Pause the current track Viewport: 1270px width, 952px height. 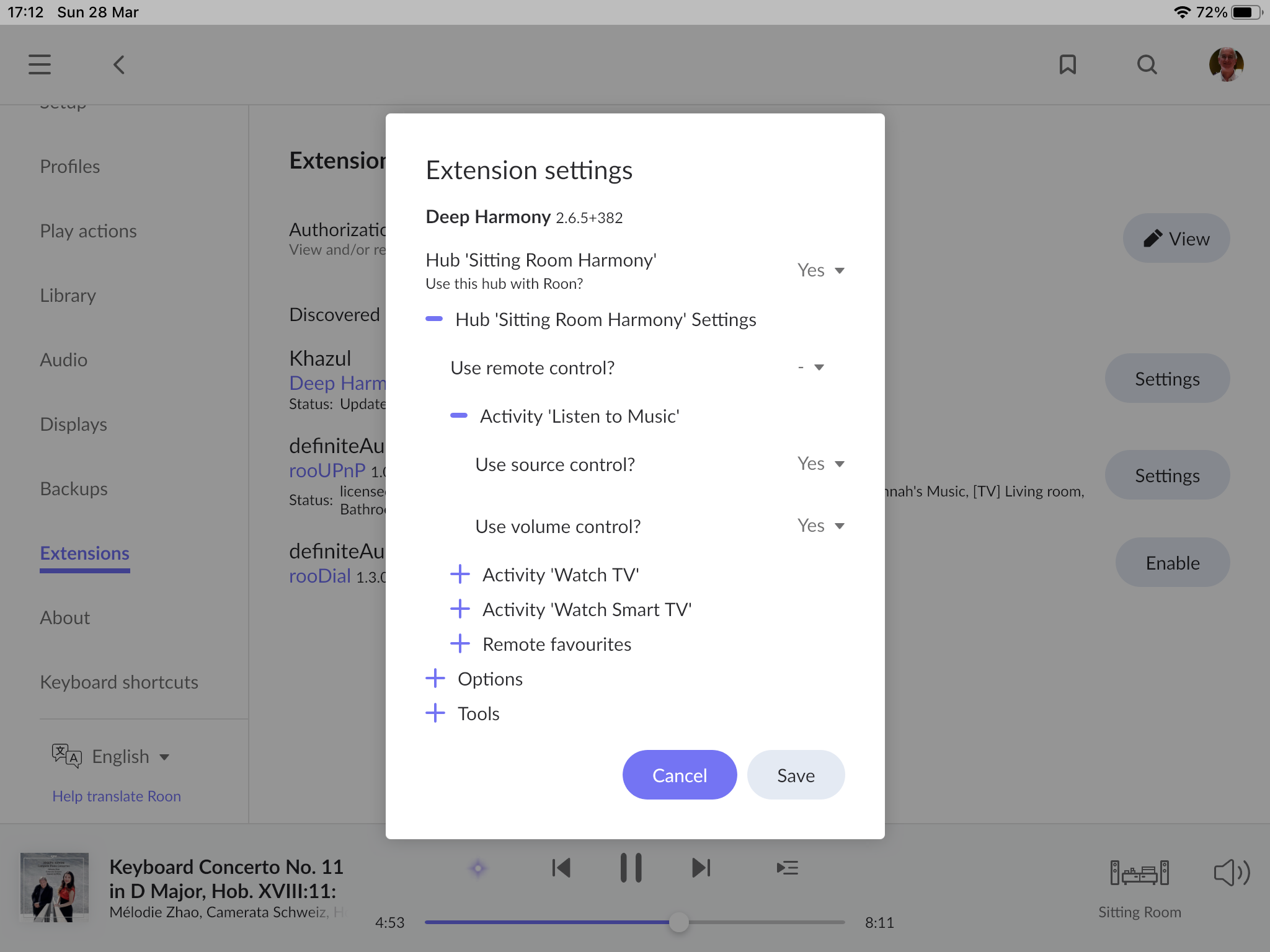click(632, 868)
